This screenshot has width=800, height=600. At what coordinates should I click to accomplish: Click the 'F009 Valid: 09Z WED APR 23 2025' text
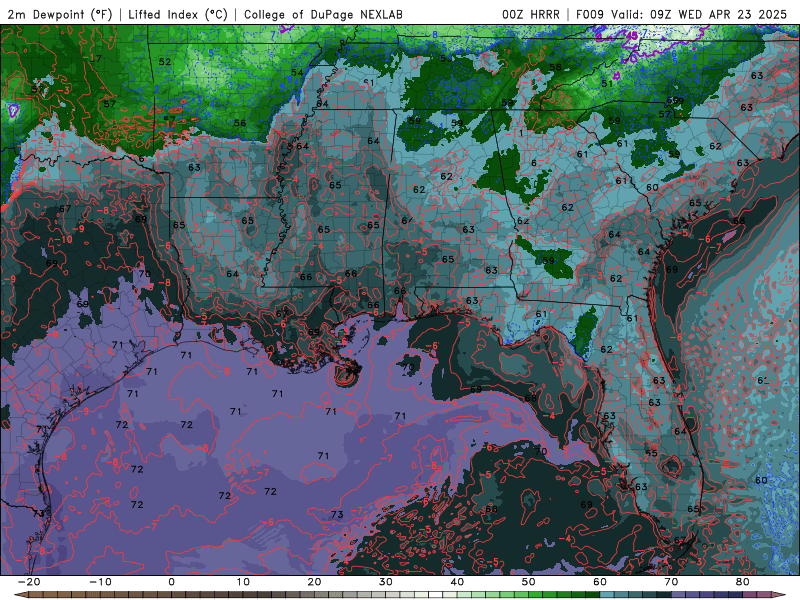tap(682, 14)
